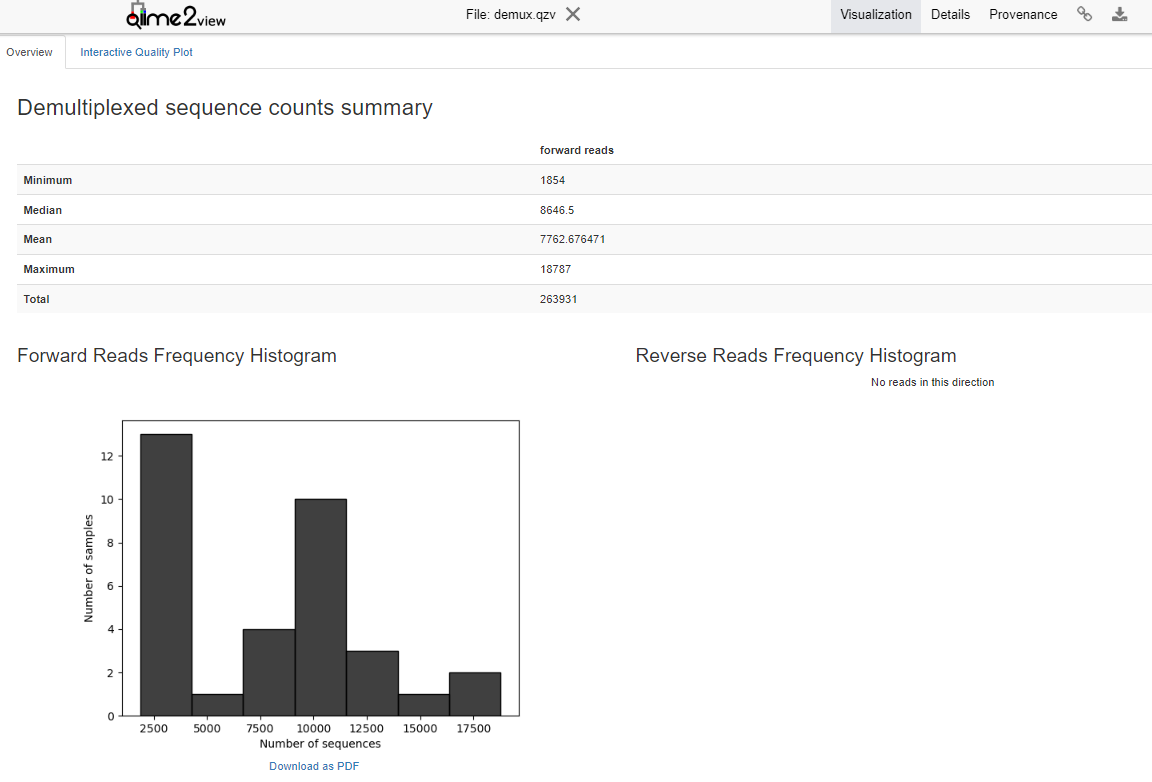Click the Mean value 7762.676471
This screenshot has width=1152, height=782.
pos(572,240)
